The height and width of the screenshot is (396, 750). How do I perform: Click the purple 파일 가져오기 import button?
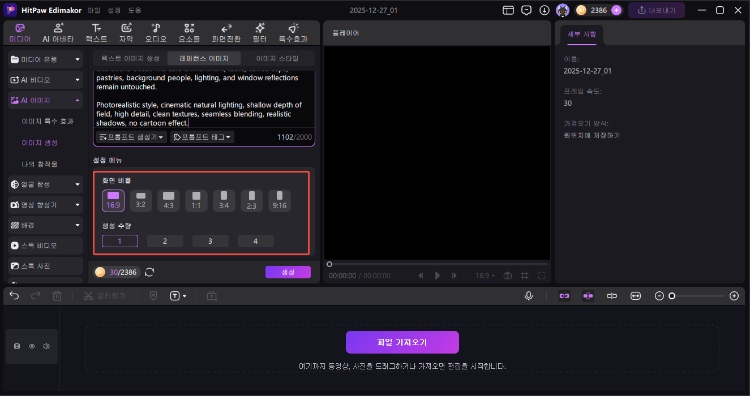402,342
